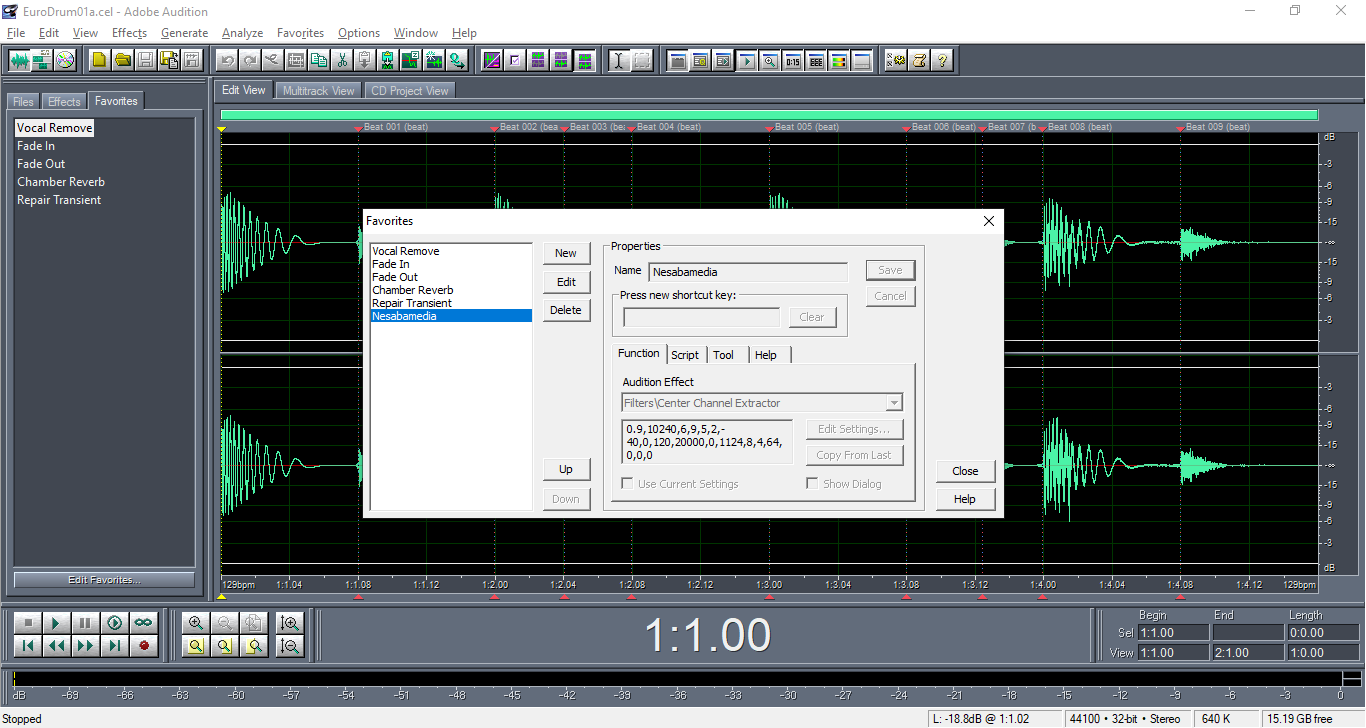Click the Play Looped infinity button
Screen dimensions: 1366x728
coord(144,623)
